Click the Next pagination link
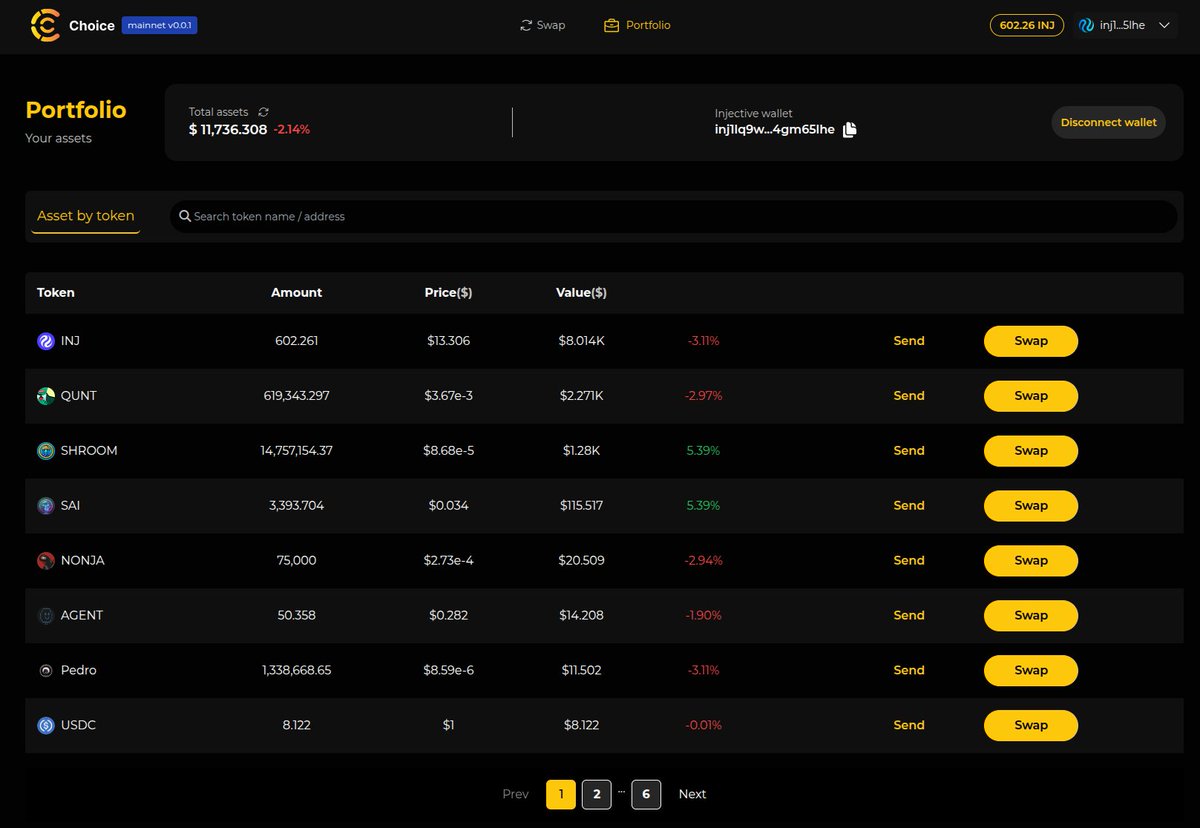The height and width of the screenshot is (828, 1200). coord(692,795)
